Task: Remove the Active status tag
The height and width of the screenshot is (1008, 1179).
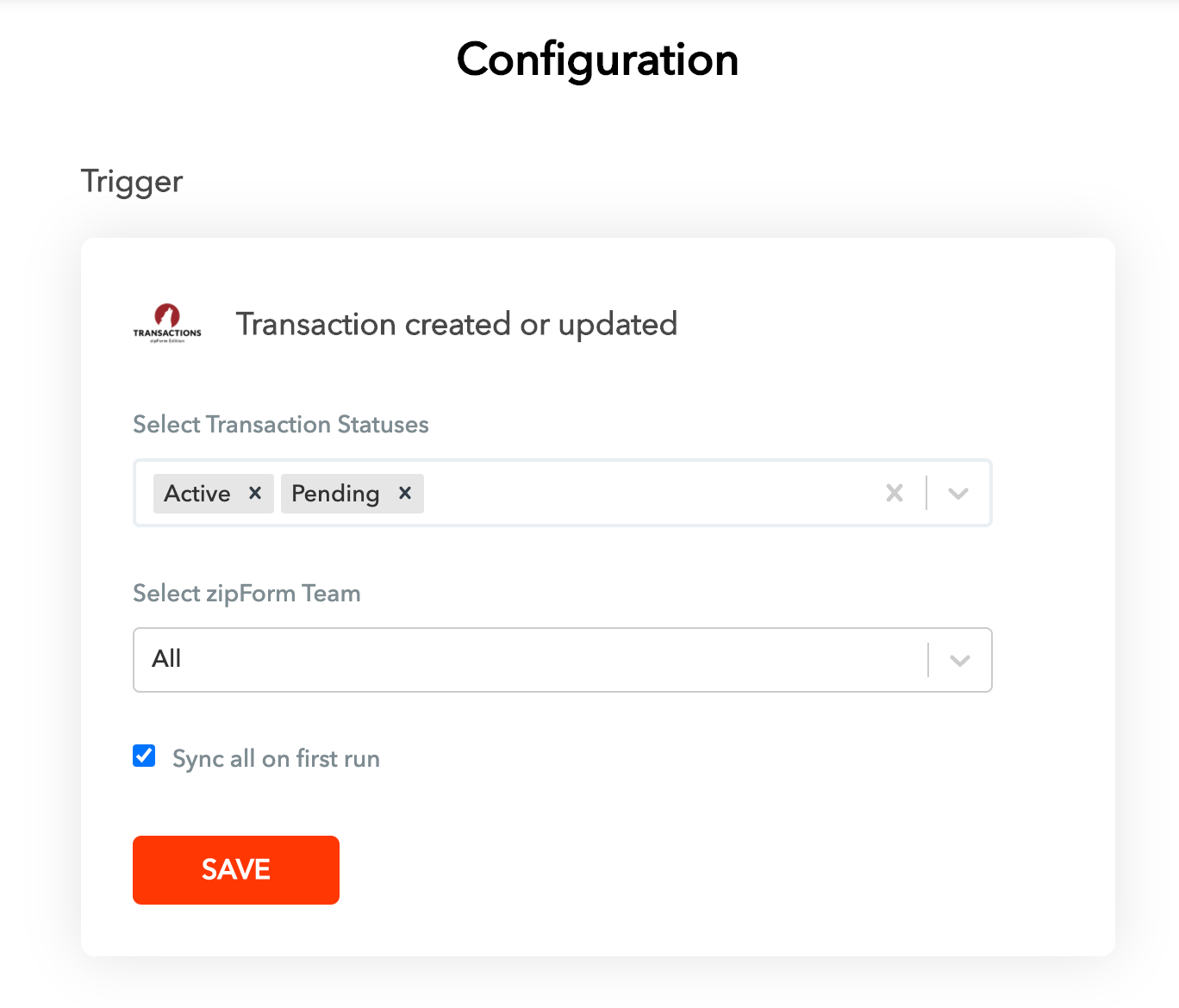Action: coord(255,493)
